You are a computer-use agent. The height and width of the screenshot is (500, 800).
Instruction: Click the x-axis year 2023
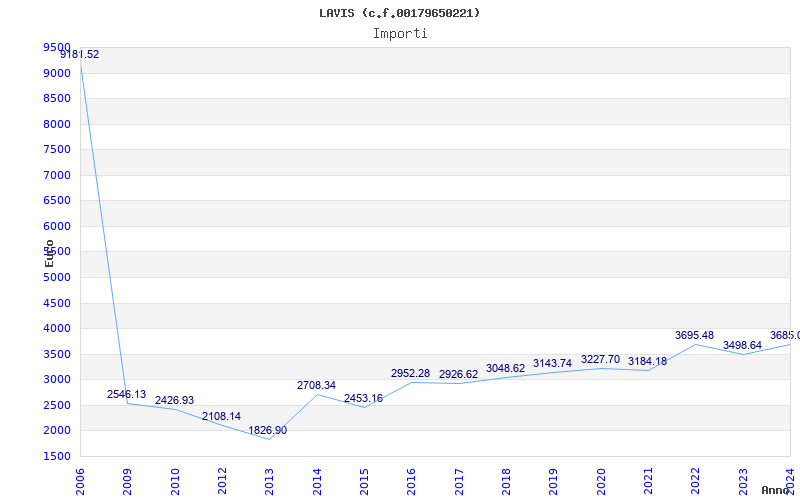pos(743,482)
